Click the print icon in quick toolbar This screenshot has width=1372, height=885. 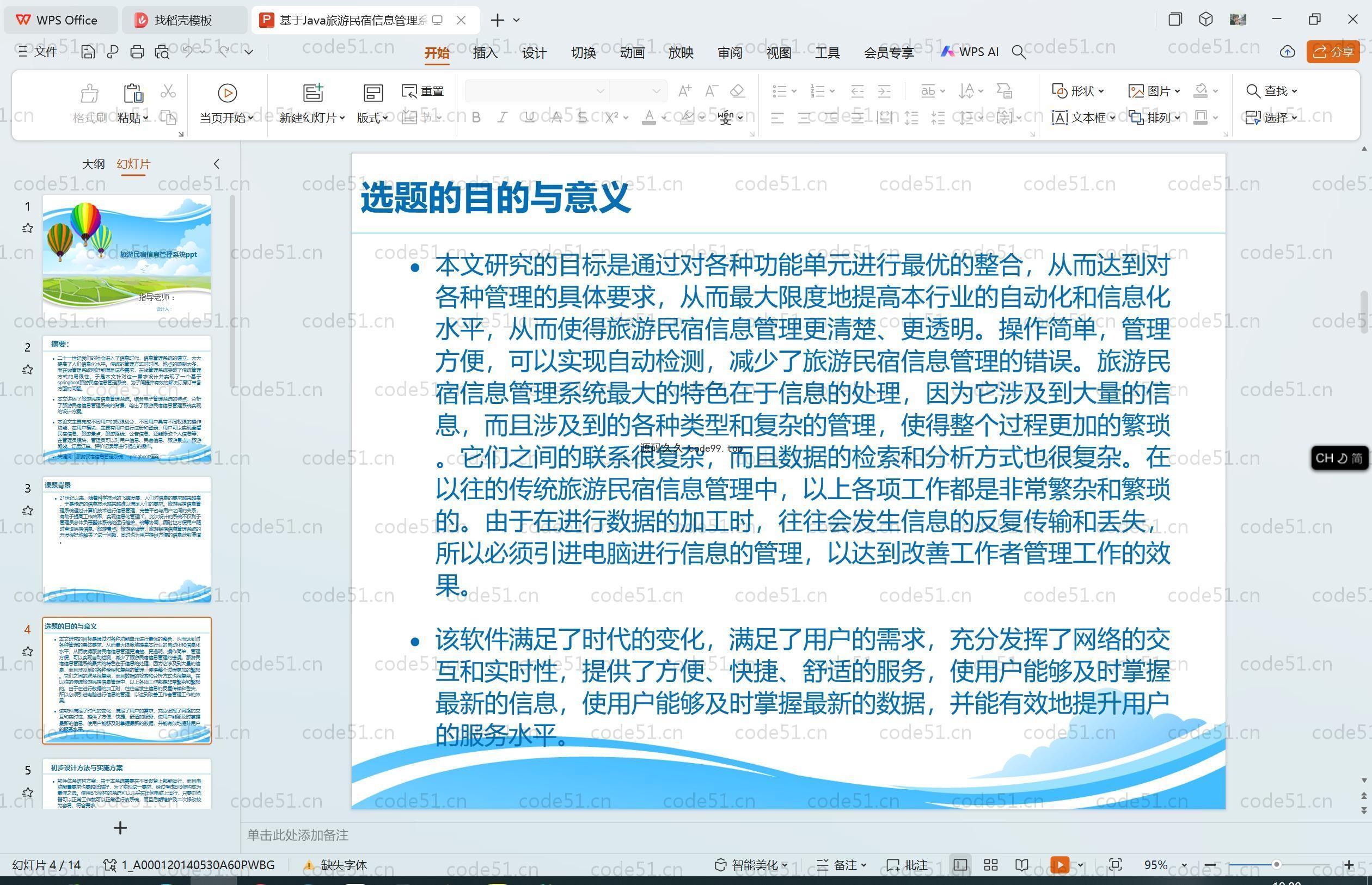(137, 52)
